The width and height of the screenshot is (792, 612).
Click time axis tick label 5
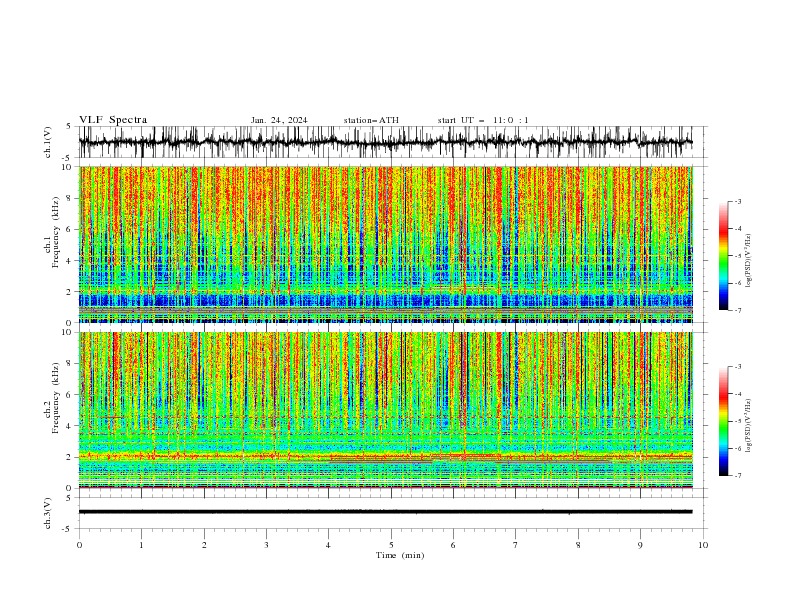tap(391, 545)
